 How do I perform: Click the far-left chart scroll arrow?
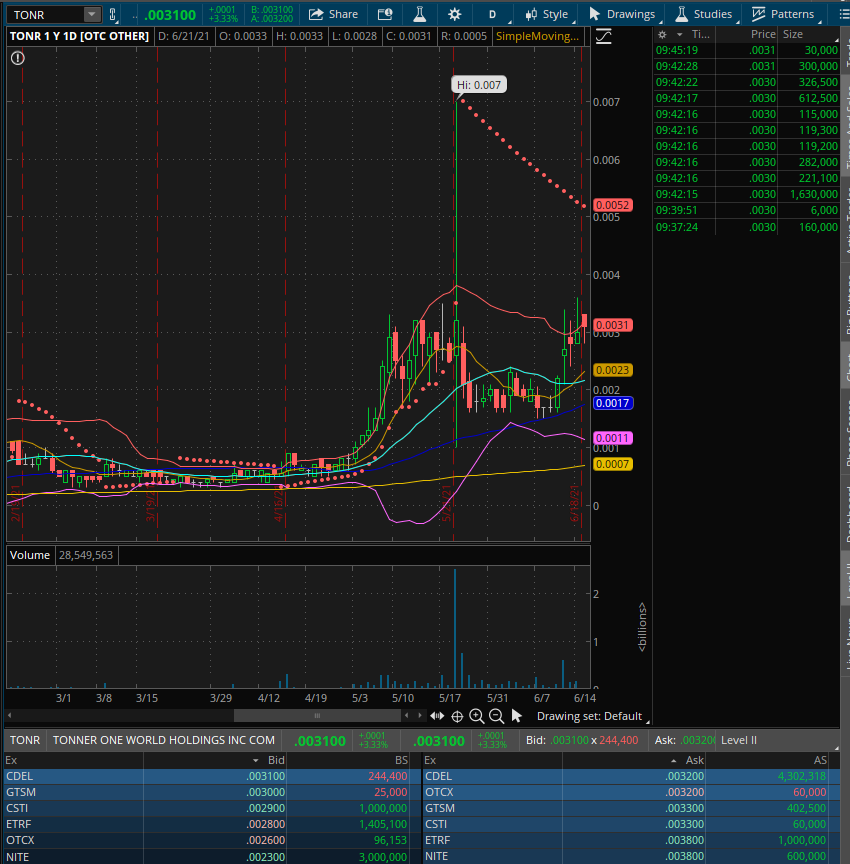9,715
